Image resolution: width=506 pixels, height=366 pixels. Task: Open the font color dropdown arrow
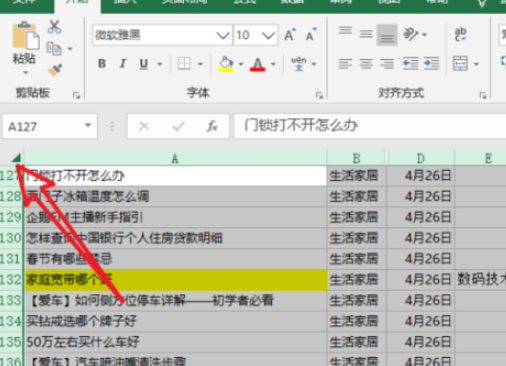point(273,64)
